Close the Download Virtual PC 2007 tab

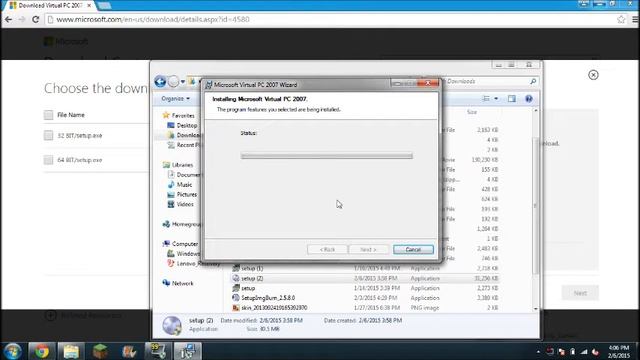pos(89,6)
